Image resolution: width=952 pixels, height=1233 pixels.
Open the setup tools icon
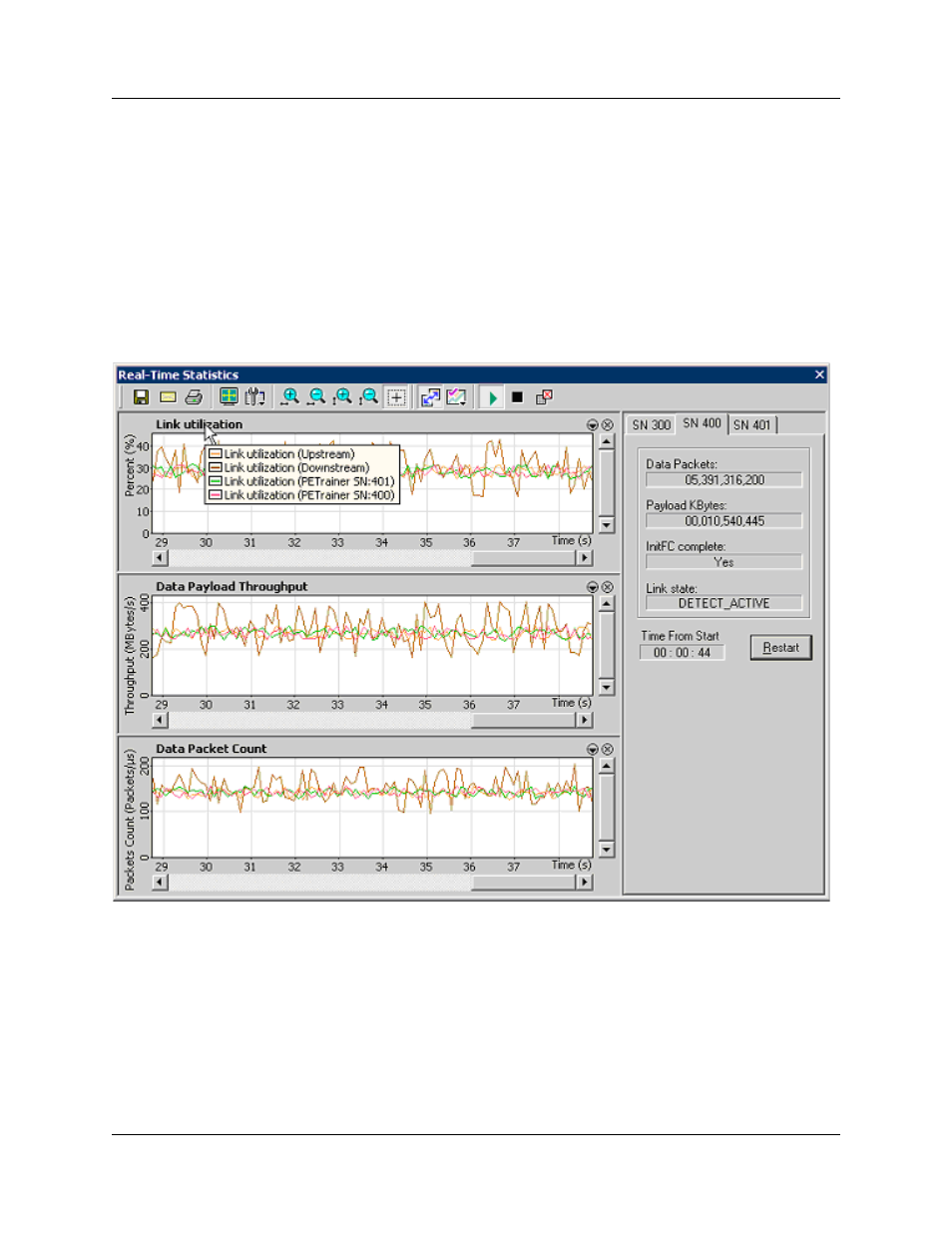point(254,397)
